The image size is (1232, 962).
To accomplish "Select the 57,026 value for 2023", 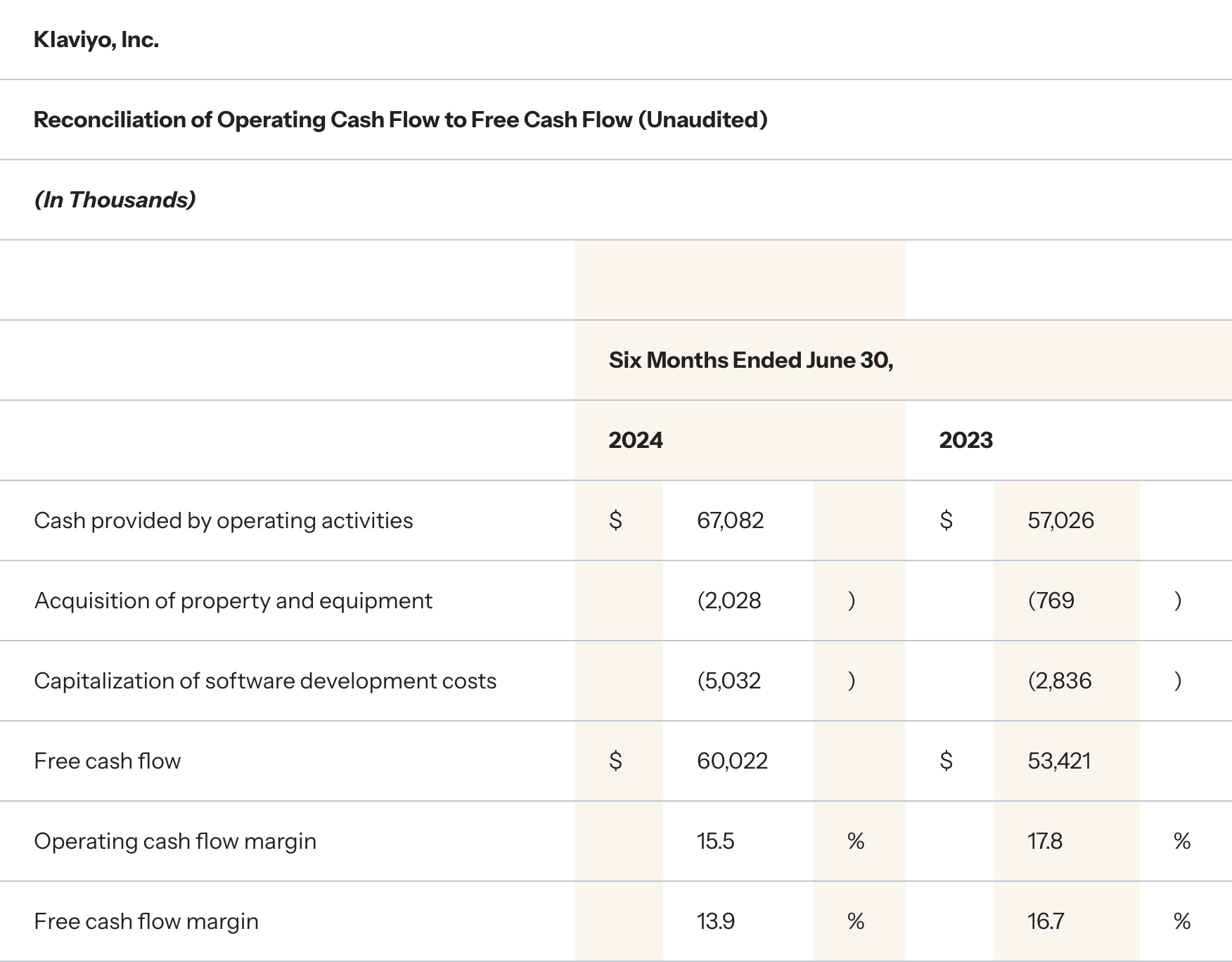I will click(1060, 520).
